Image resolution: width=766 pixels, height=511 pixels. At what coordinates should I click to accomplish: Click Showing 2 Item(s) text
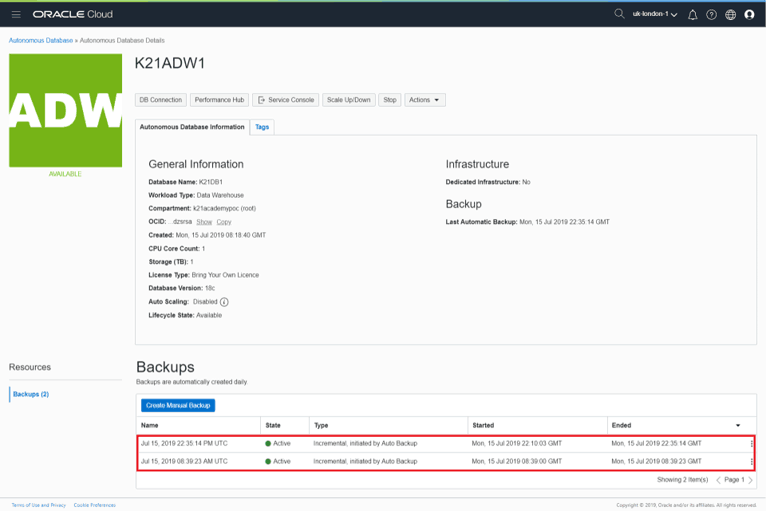pyautogui.click(x=682, y=480)
